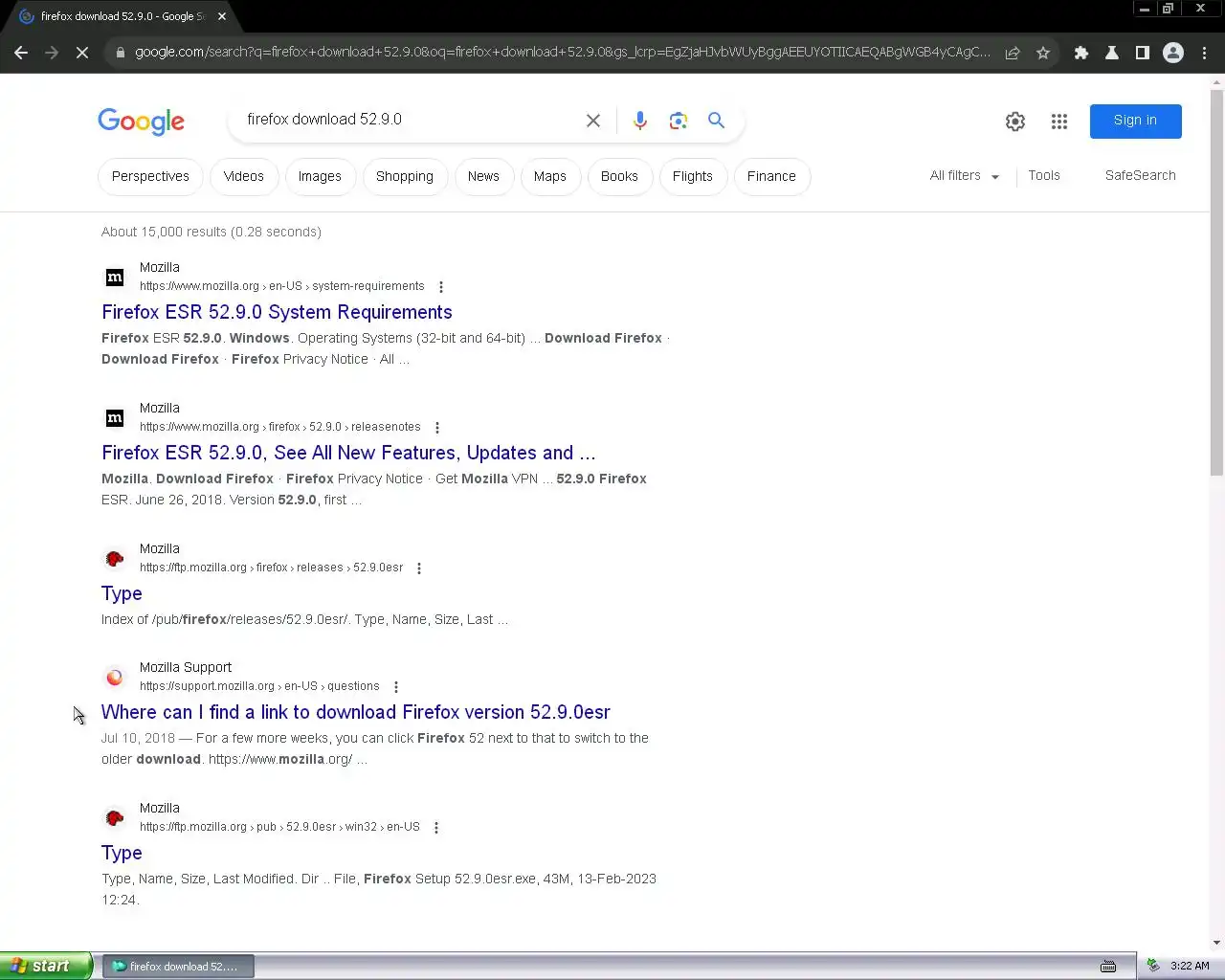The width and height of the screenshot is (1225, 980).
Task: Open the Windows start button
Action: [x=46, y=966]
